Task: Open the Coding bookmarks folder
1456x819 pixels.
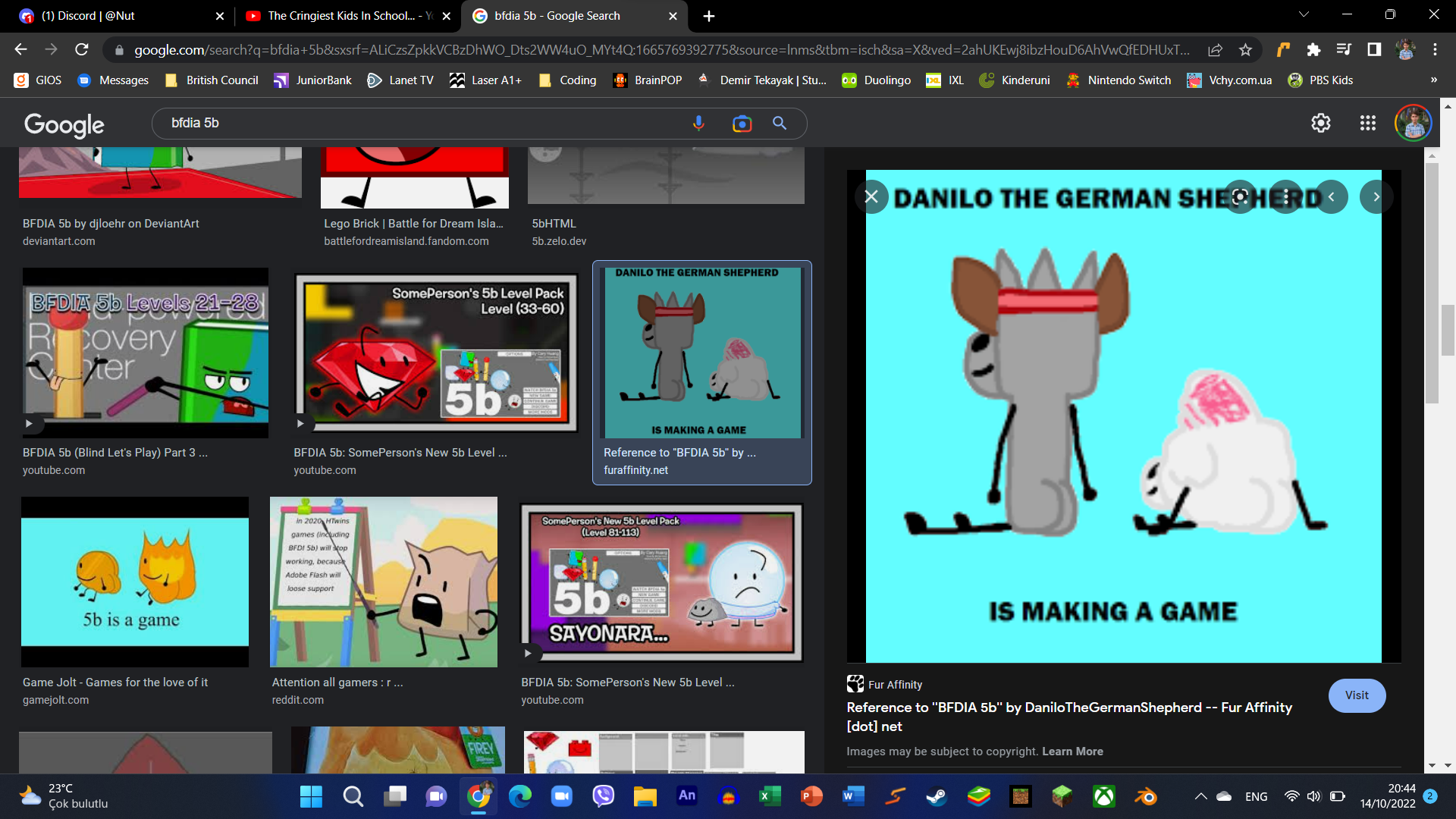Action: coord(567,80)
